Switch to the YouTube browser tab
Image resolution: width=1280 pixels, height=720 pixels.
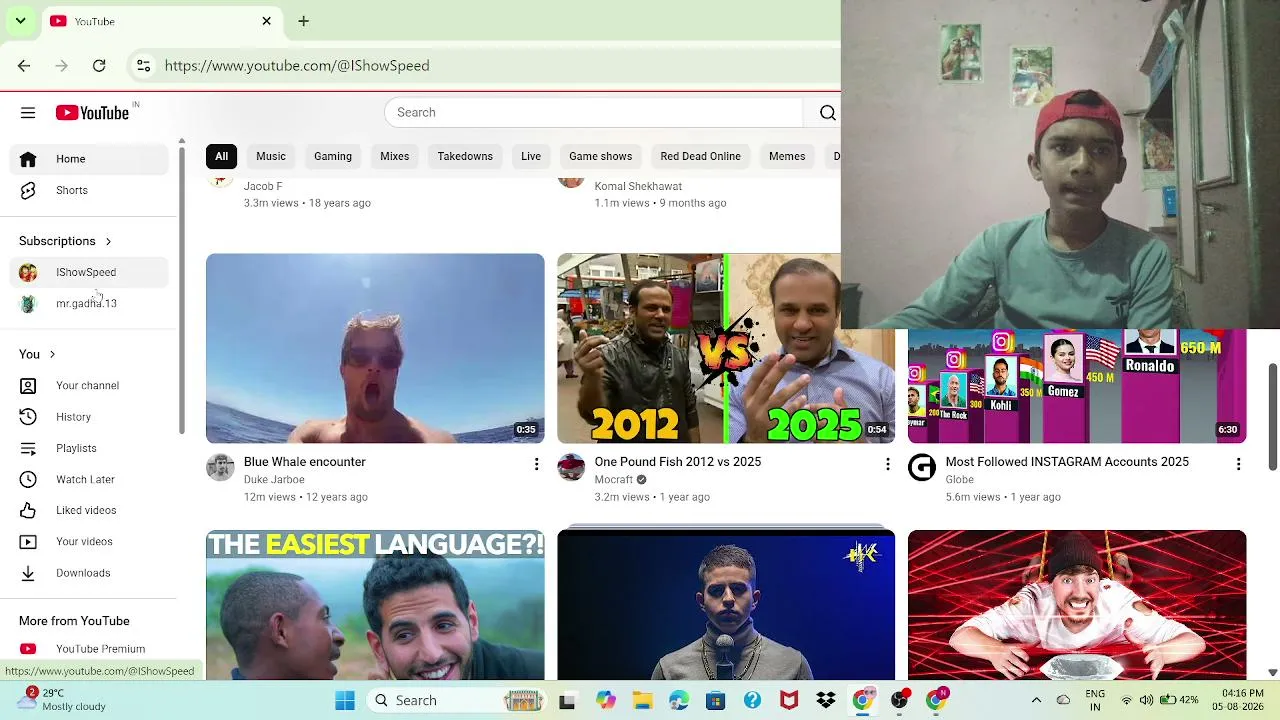click(x=160, y=21)
